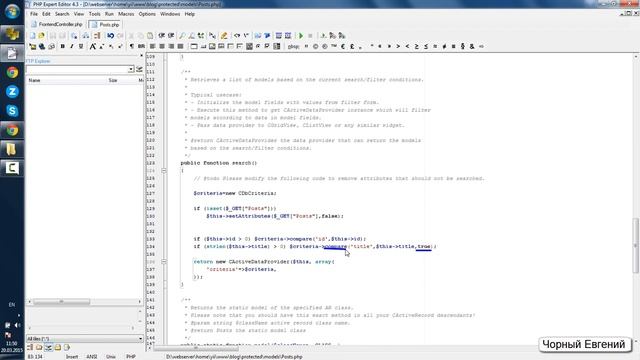The height and width of the screenshot is (360, 640).
Task: Open the Edit menu
Action: 46,14
